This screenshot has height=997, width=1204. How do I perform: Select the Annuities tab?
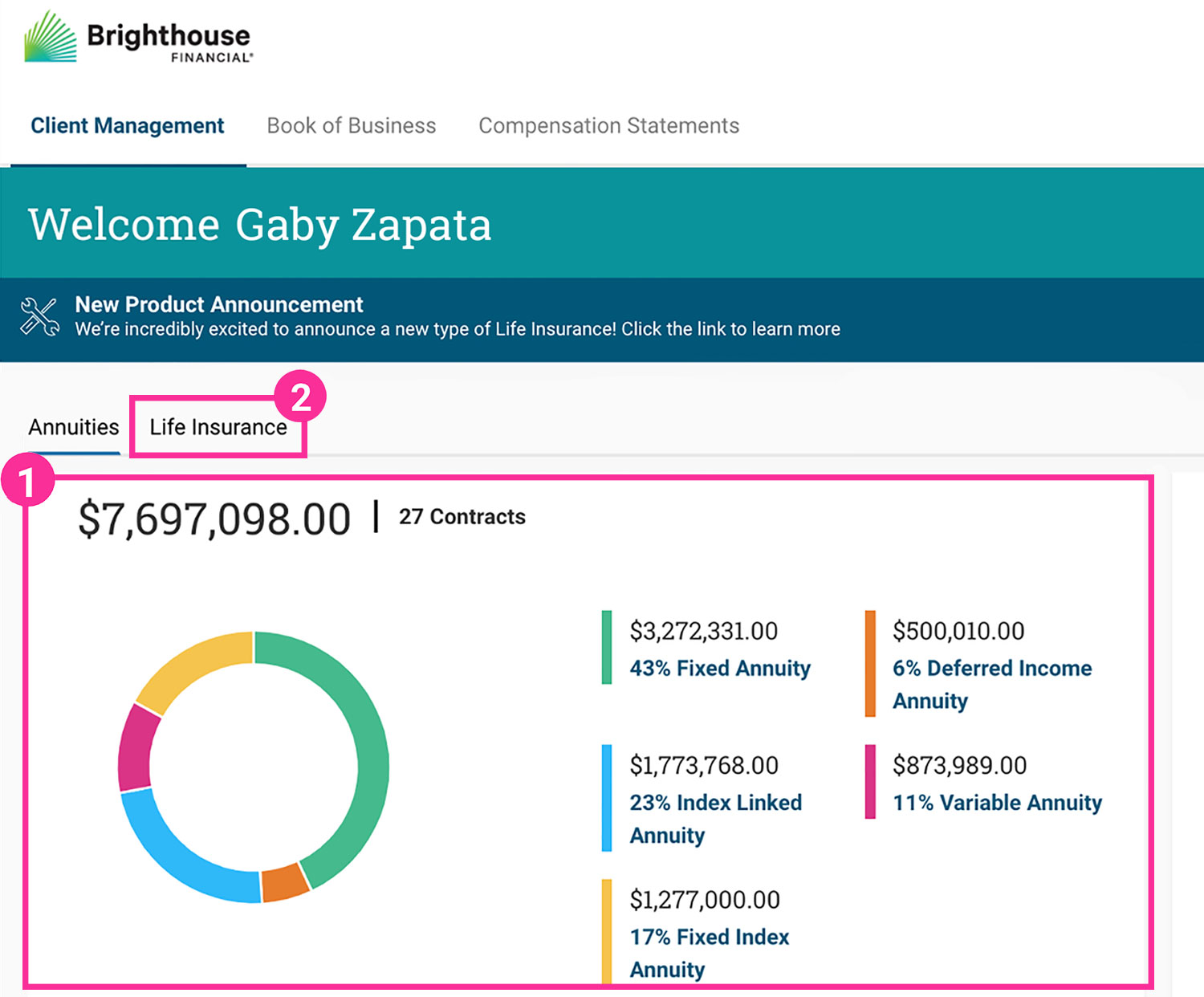click(74, 427)
